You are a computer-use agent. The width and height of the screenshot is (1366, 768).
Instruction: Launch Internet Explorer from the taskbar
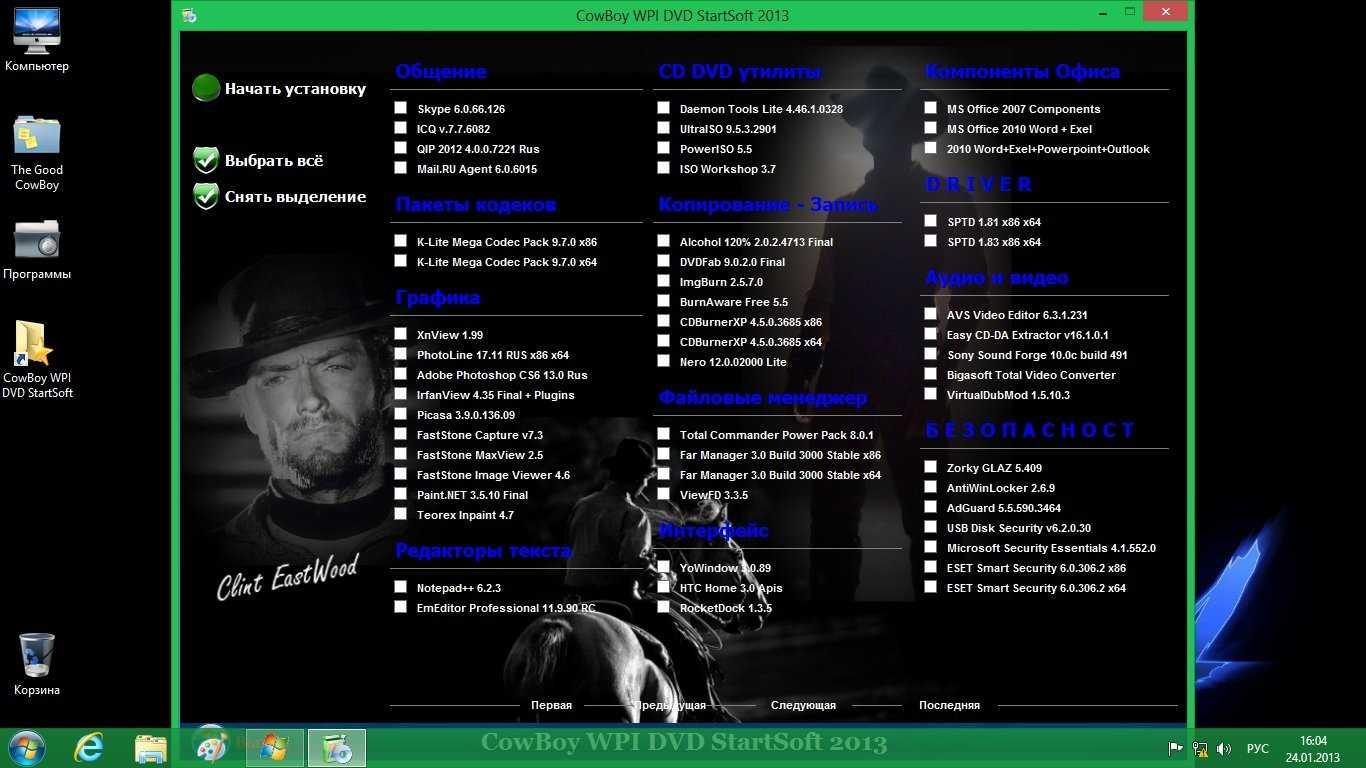click(x=89, y=747)
